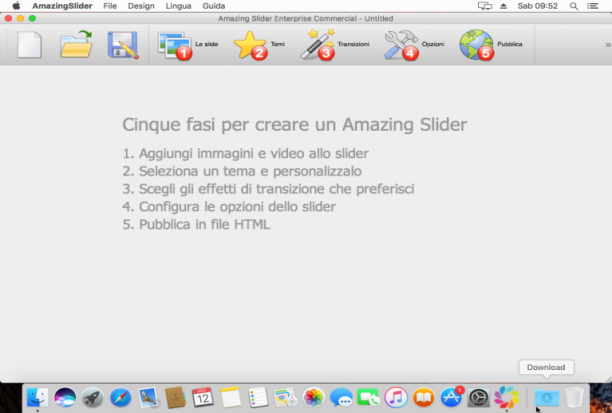Save project with the floppy disk icon

123,45
